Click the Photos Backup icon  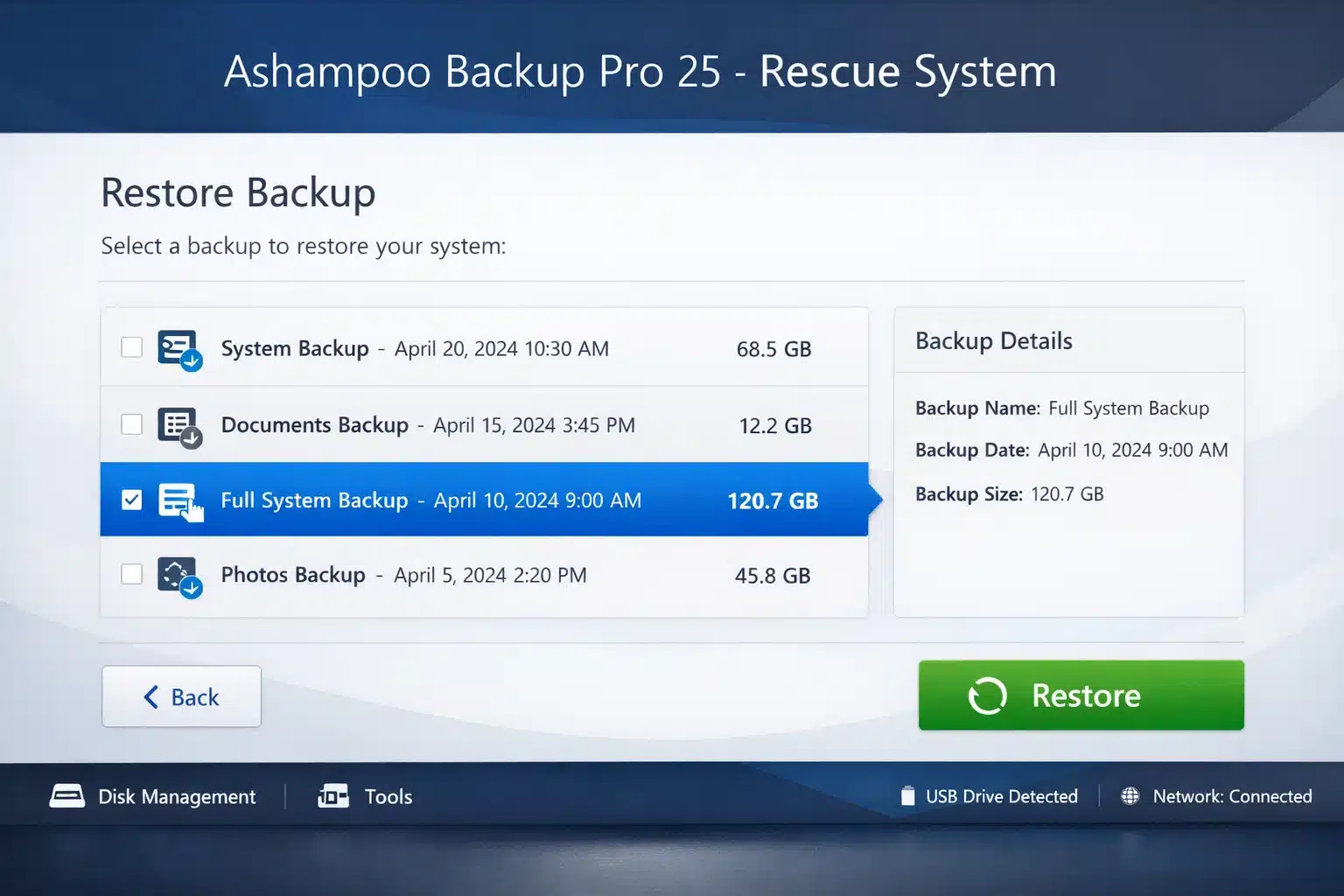178,575
